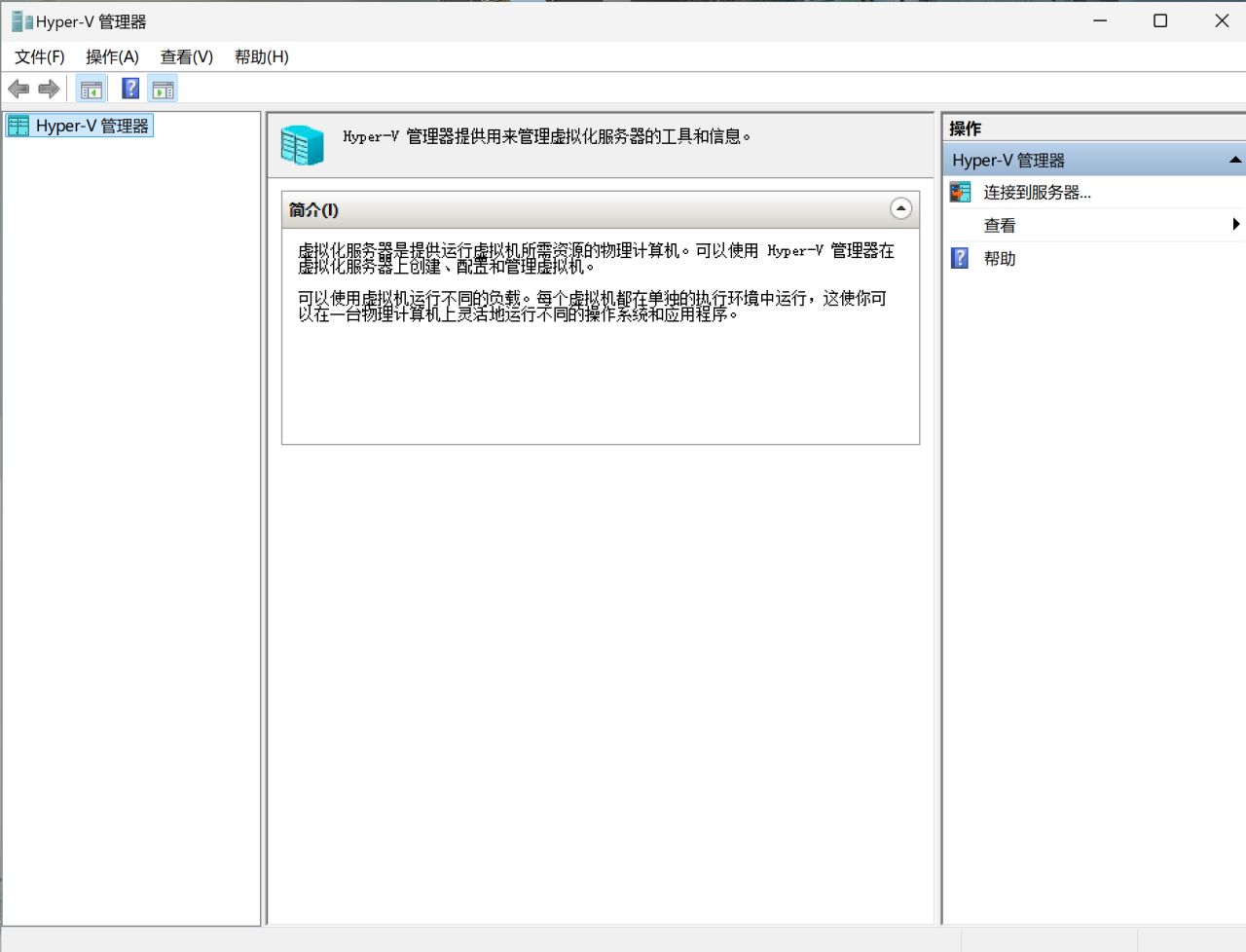Collapse the 简介(I) section with round arrow button
The width and height of the screenshot is (1246, 952).
coord(901,208)
